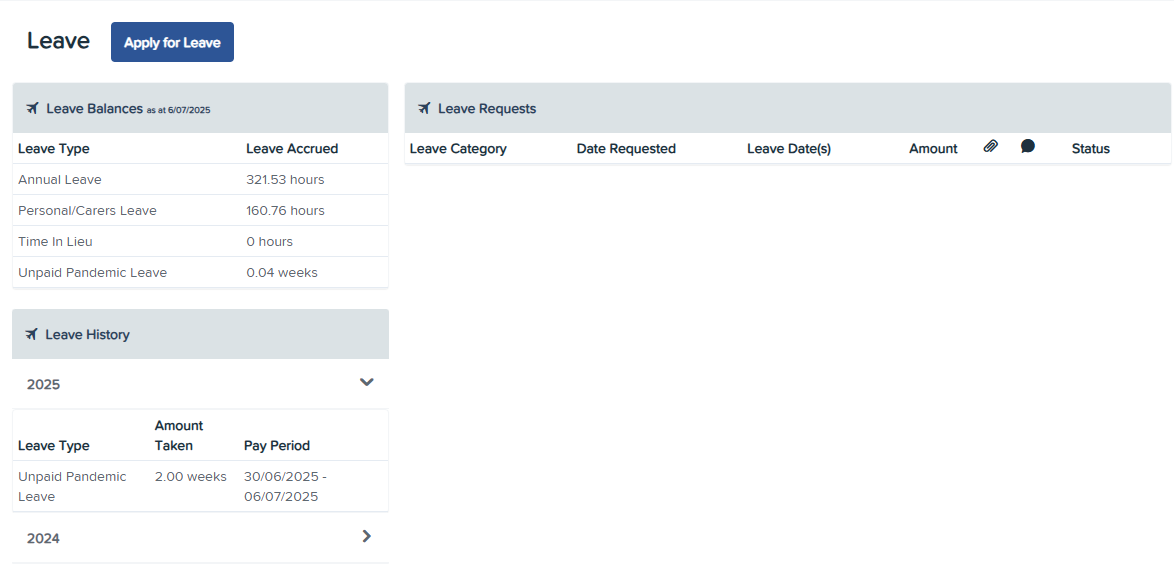Click the Apply for Leave button

[x=172, y=43]
